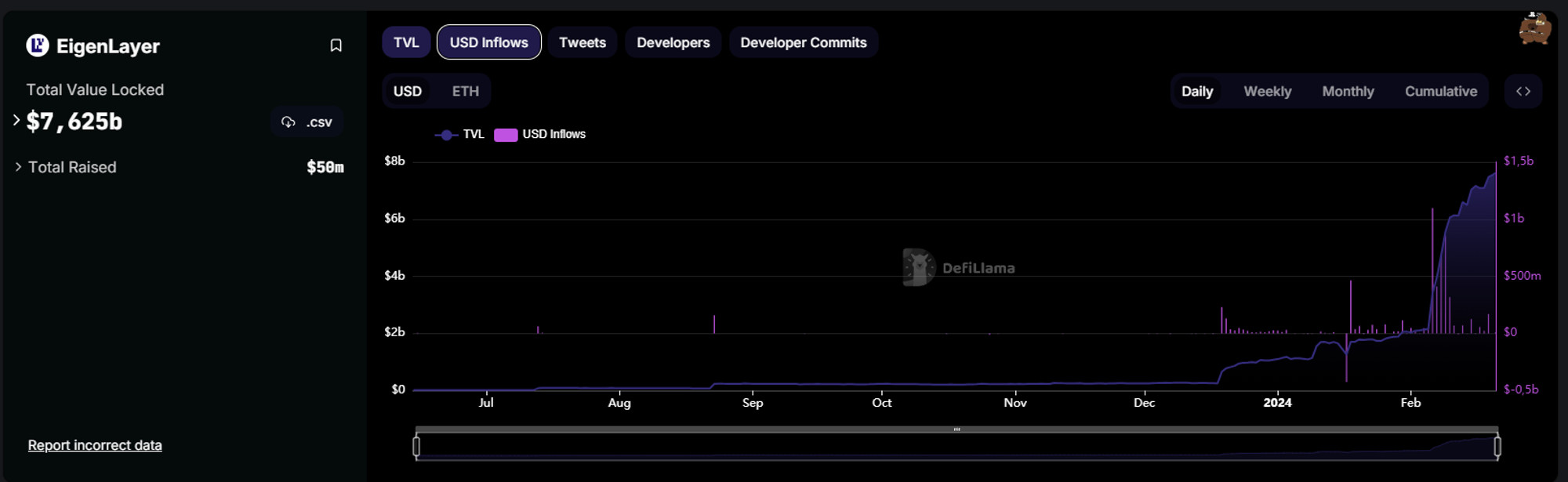Enable the Developers chart metric
Image resolution: width=1568 pixels, height=482 pixels.
tap(673, 42)
